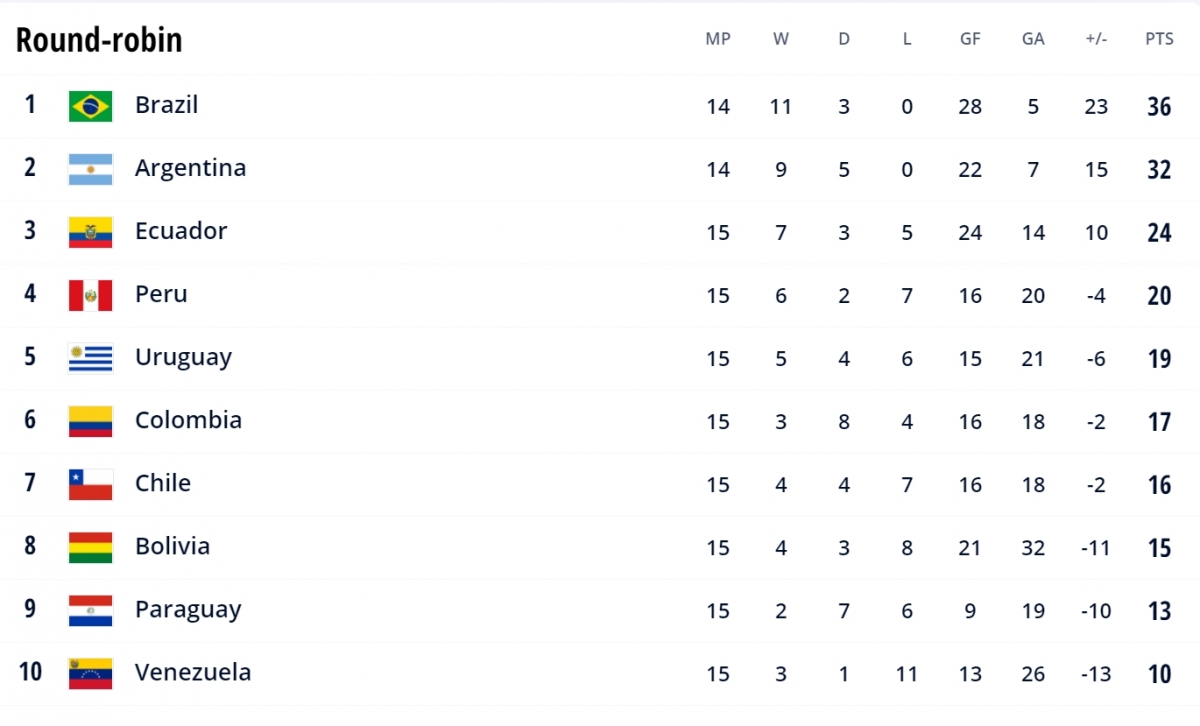
Task: Click the Paraguay flag icon
Action: click(x=90, y=610)
